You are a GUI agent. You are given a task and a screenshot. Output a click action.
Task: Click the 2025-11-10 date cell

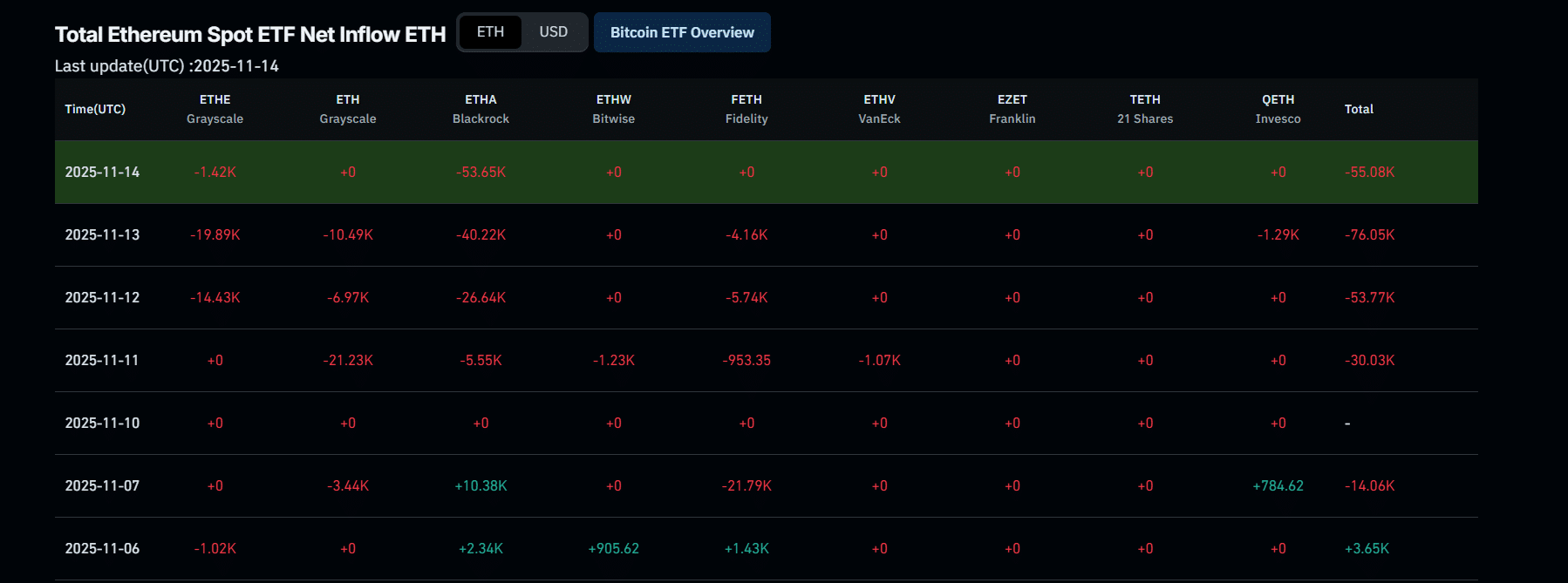pos(102,424)
